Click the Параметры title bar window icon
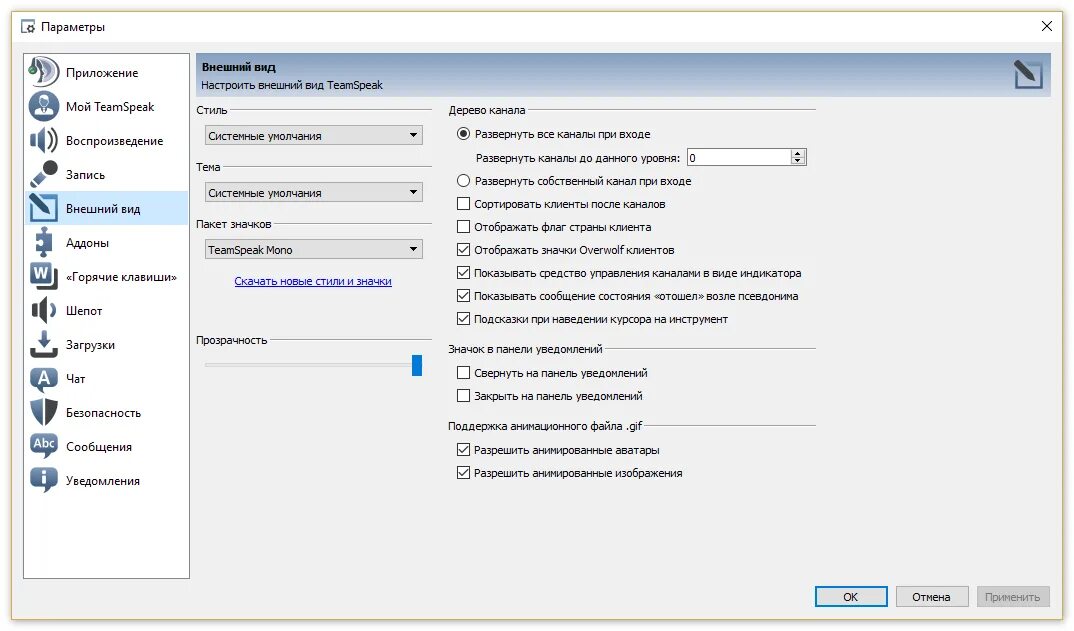Screen dimensions: 1074x631 [x=28, y=27]
